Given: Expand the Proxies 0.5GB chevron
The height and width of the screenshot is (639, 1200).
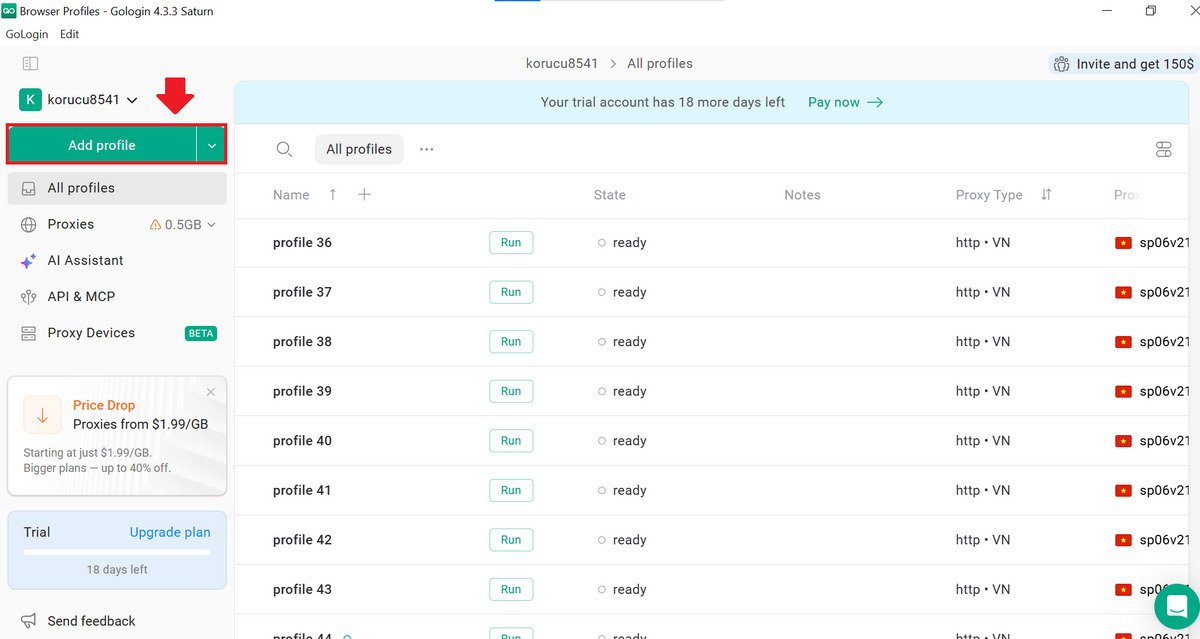Looking at the screenshot, I should (211, 225).
